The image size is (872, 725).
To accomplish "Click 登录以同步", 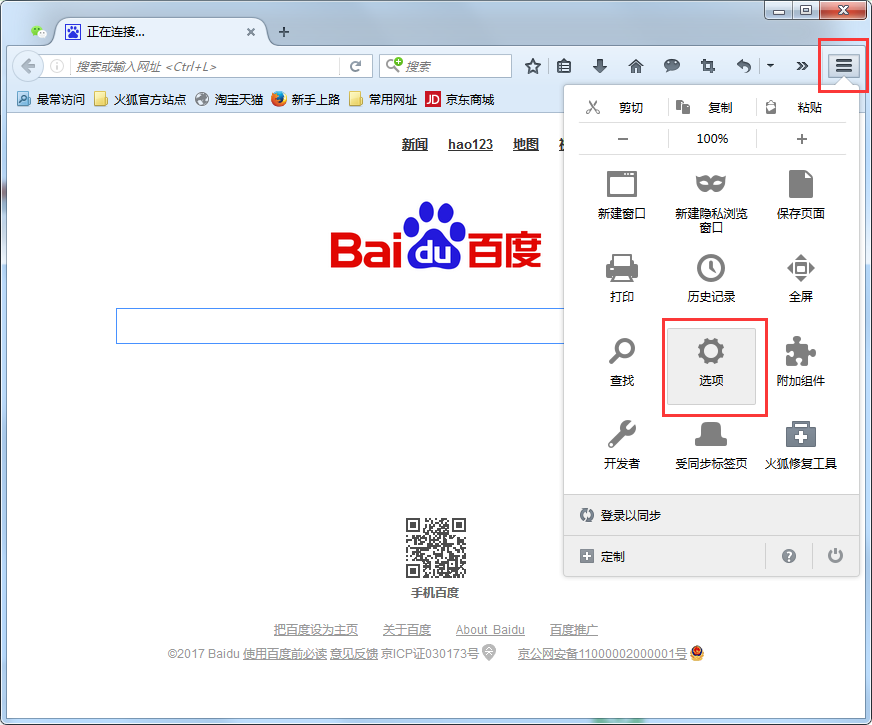I will 711,515.
